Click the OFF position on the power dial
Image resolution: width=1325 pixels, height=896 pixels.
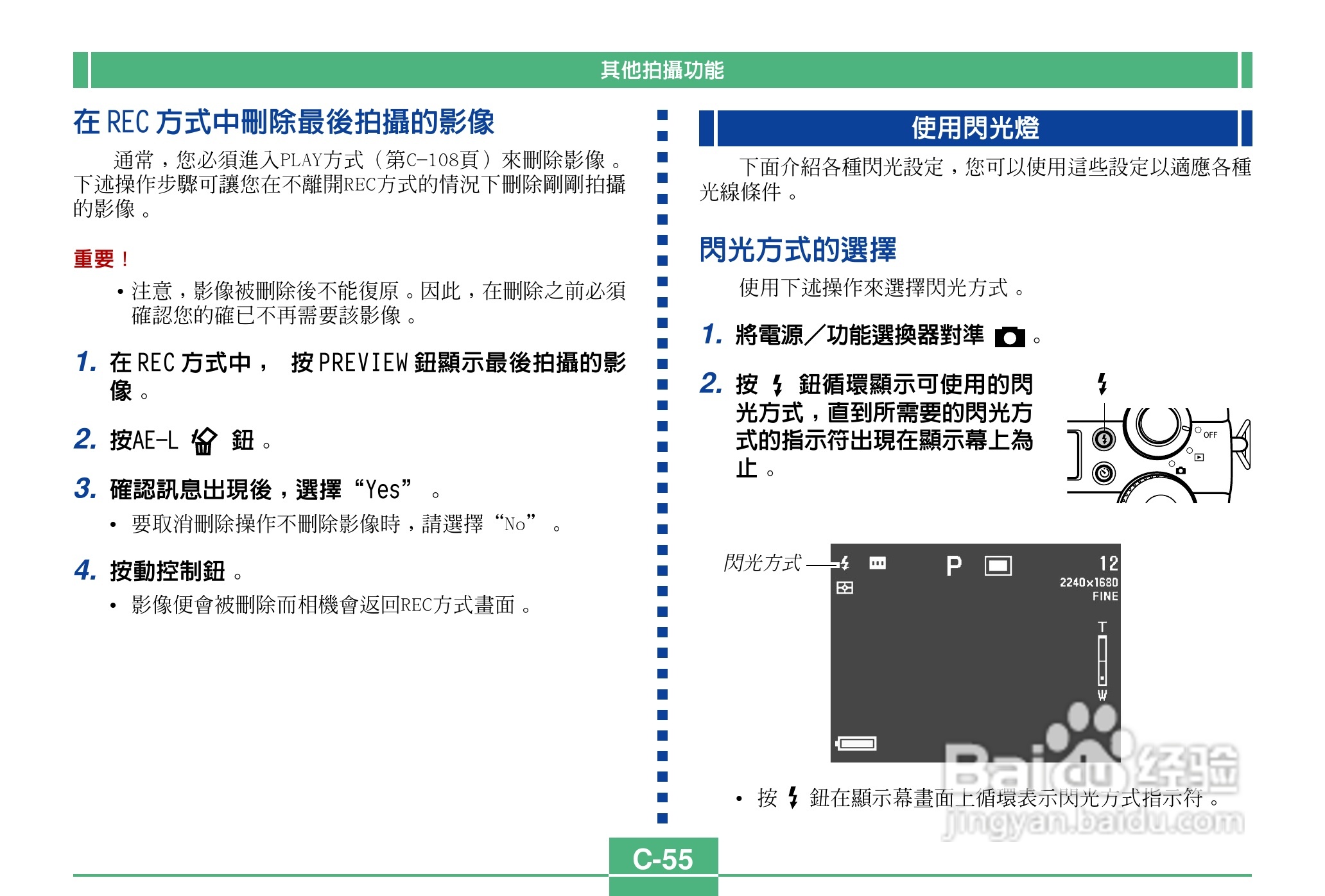[1210, 435]
